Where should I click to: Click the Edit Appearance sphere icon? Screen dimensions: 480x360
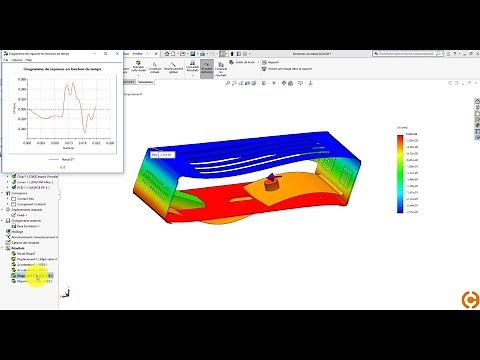tap(284, 83)
